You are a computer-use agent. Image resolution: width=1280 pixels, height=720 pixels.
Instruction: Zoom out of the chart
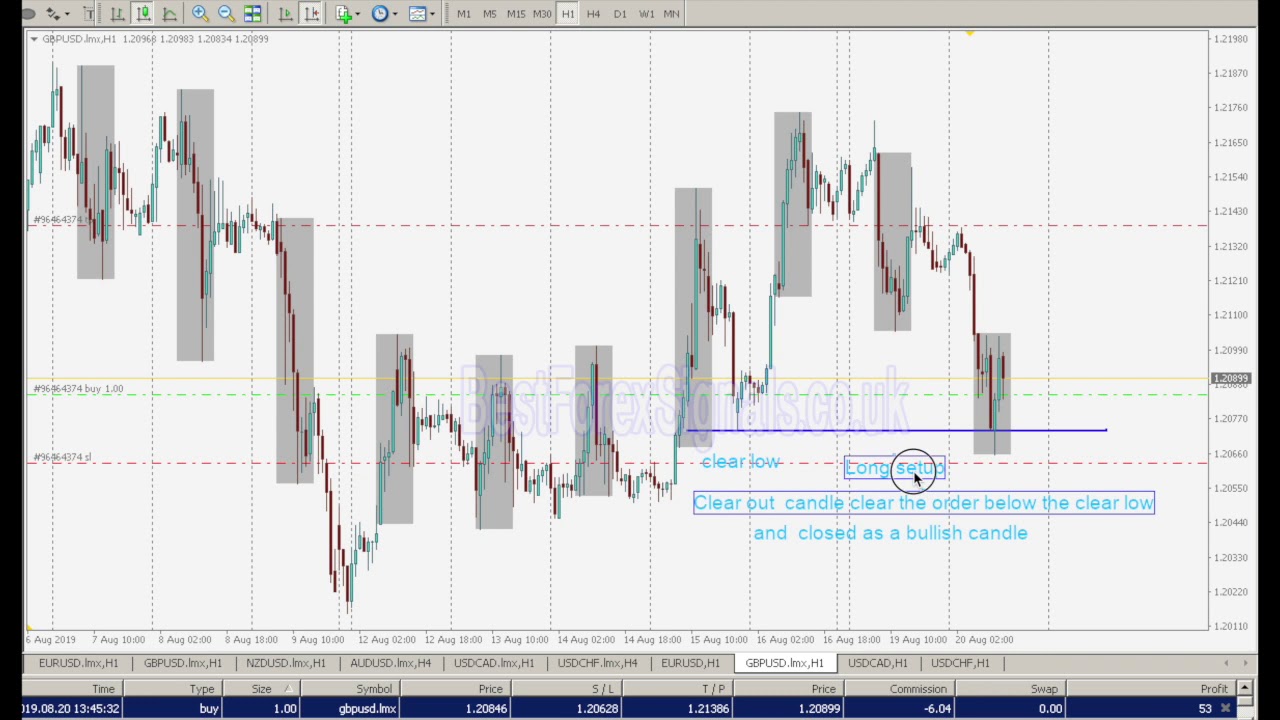tap(226, 13)
